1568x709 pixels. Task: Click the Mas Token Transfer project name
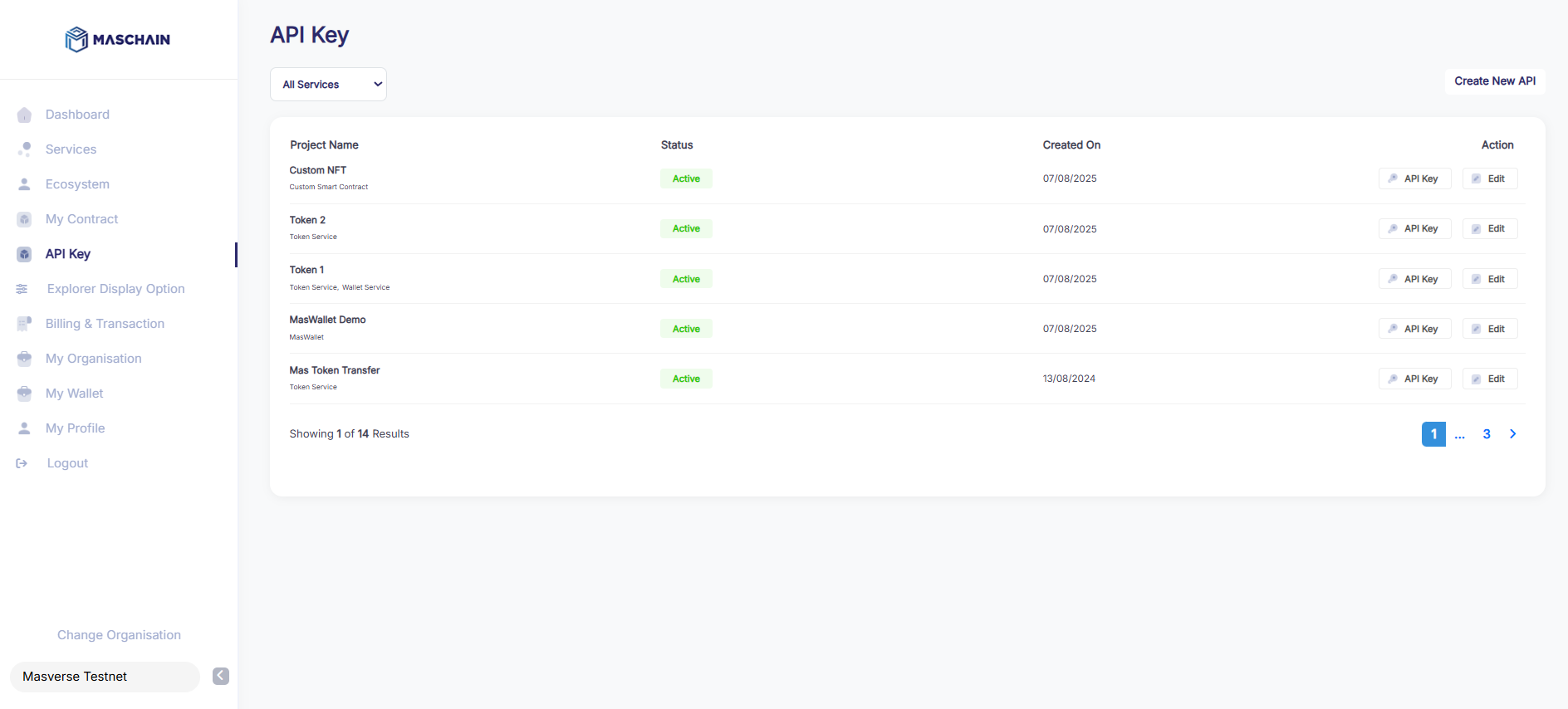click(335, 370)
